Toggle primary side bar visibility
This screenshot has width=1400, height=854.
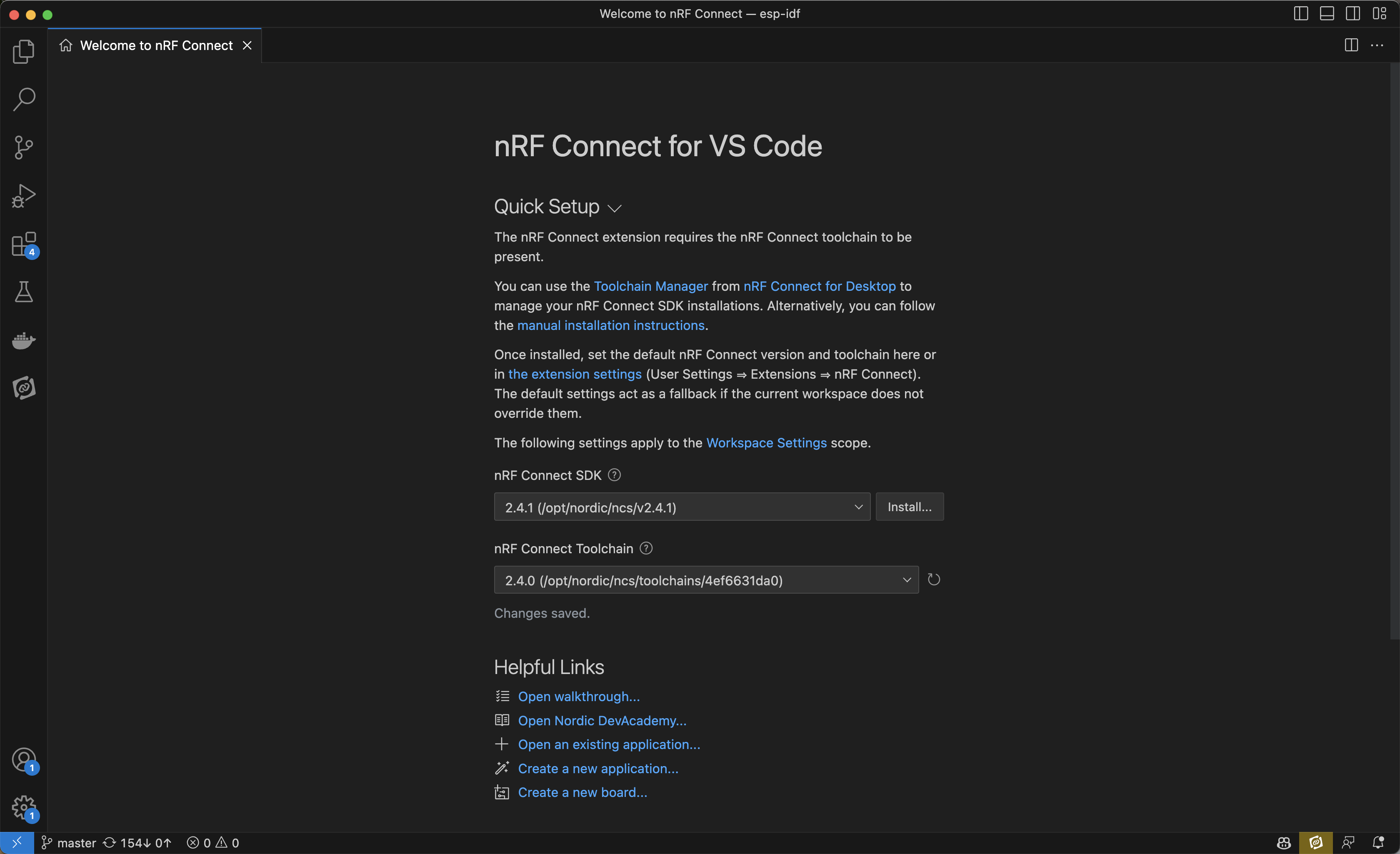point(1300,14)
